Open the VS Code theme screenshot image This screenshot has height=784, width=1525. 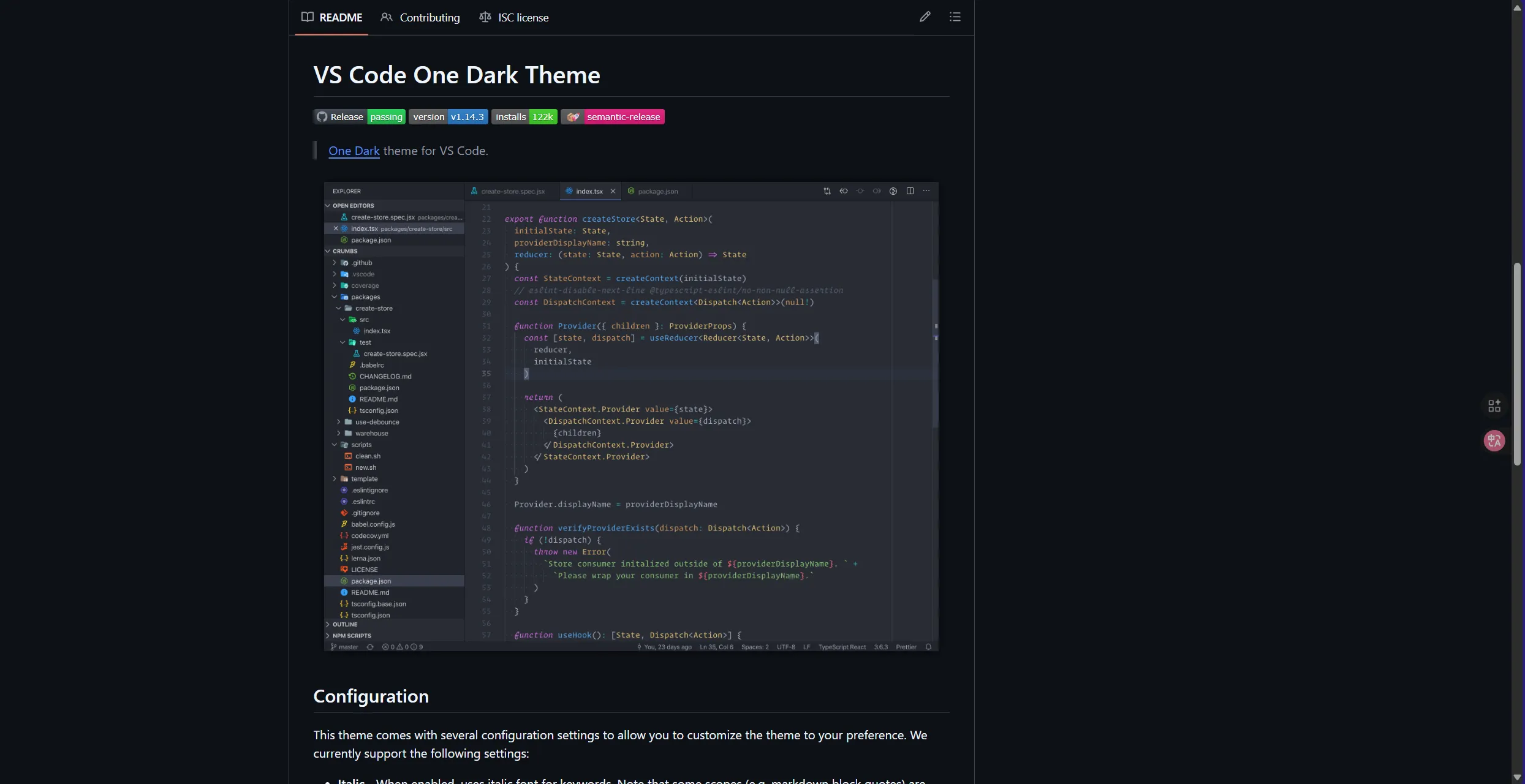coord(631,417)
